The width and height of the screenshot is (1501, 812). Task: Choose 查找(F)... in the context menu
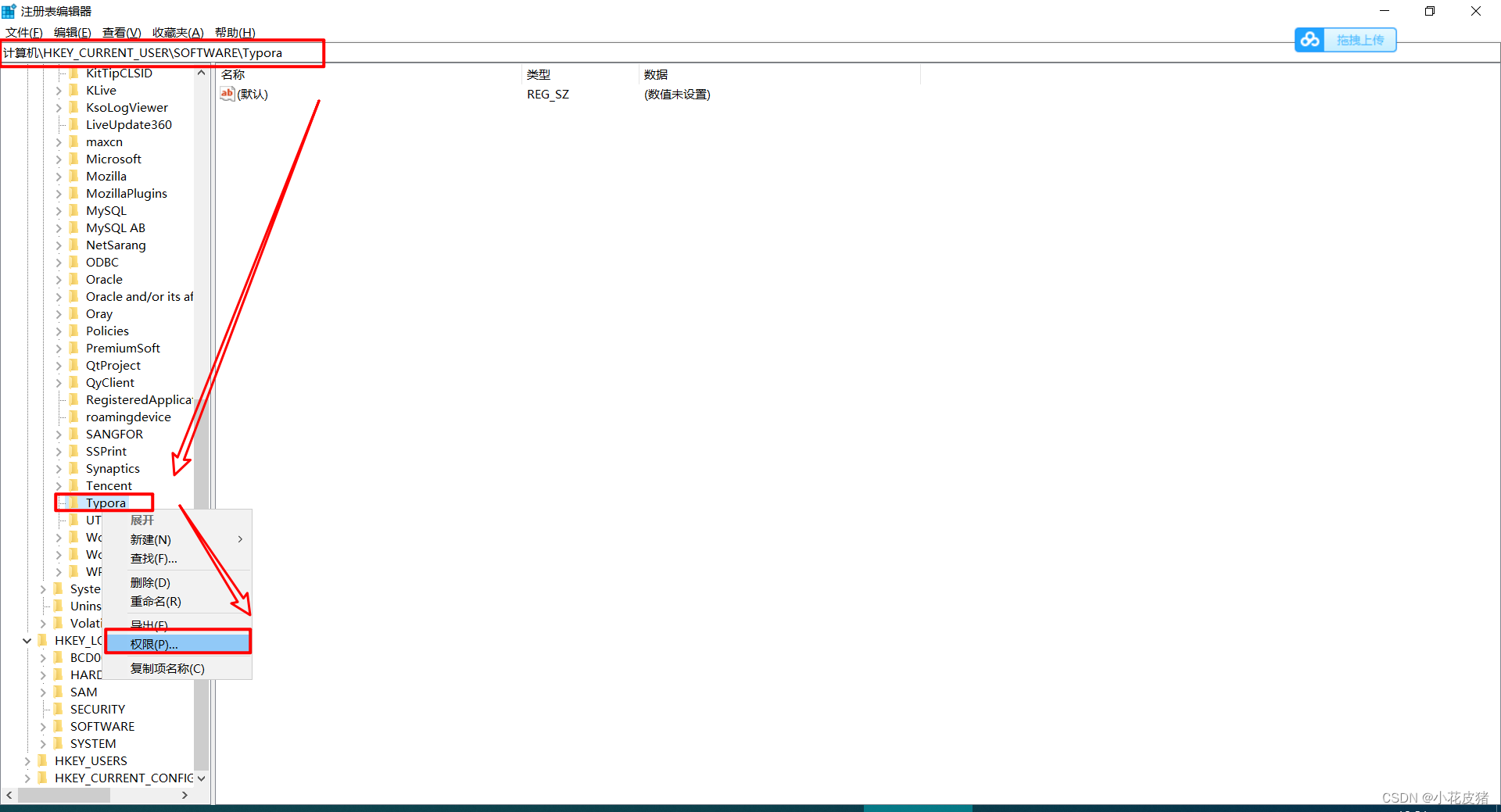tap(177, 558)
